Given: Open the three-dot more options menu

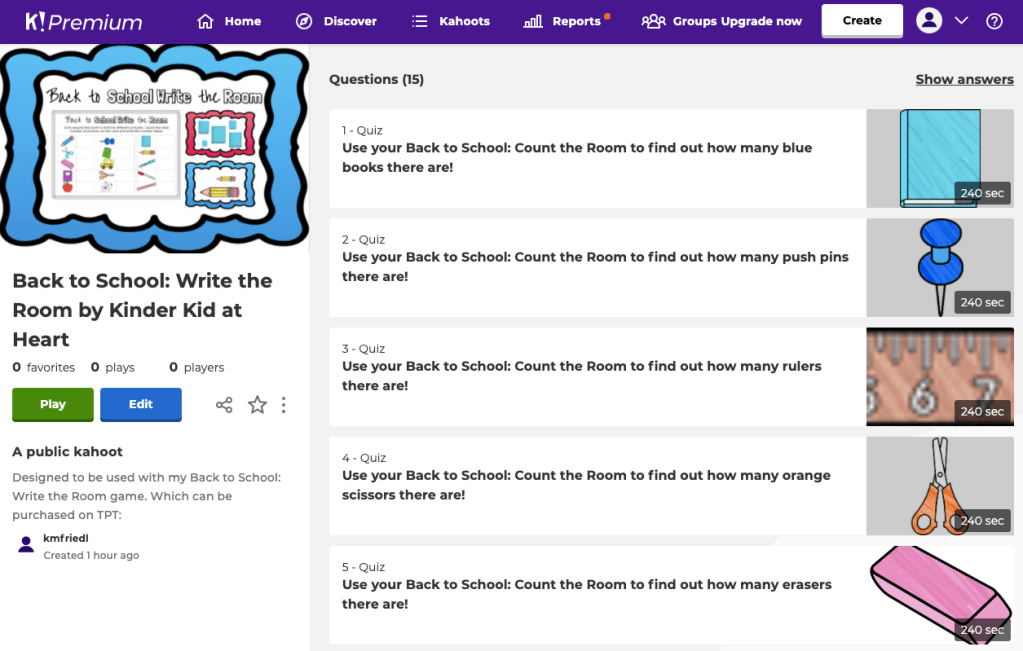Looking at the screenshot, I should tap(284, 405).
